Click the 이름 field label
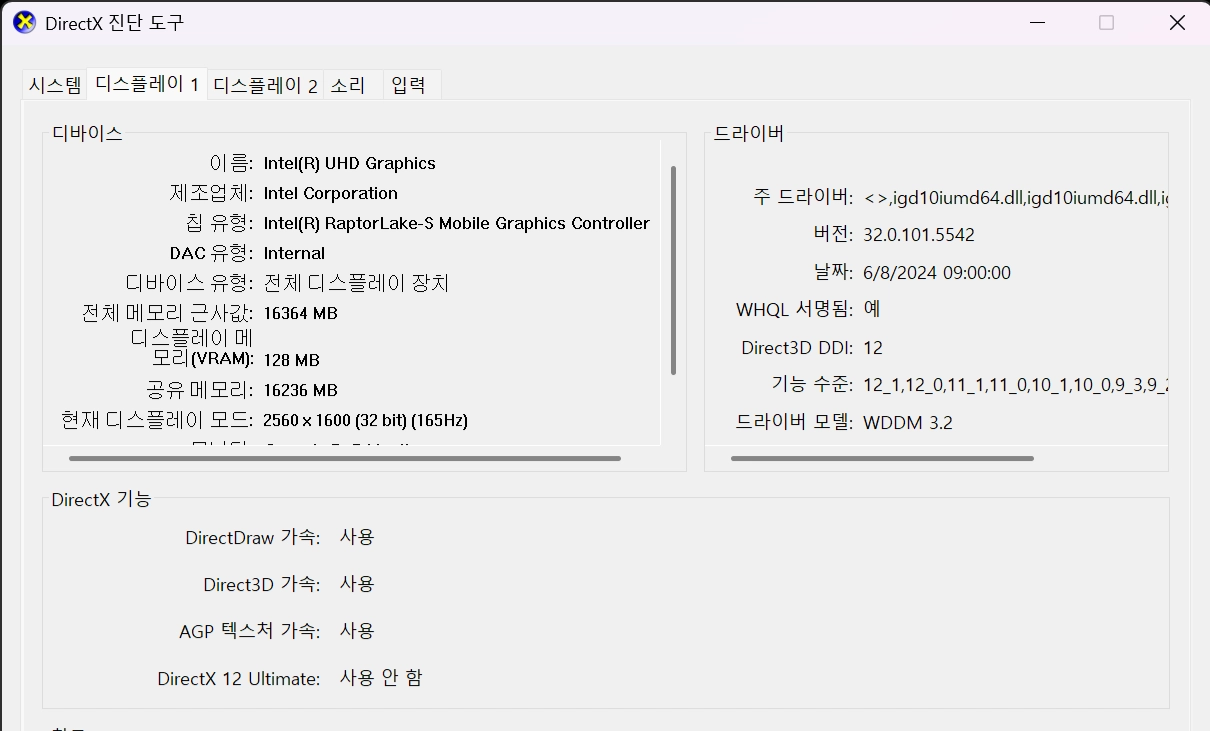The image size is (1210, 731). tap(231, 163)
